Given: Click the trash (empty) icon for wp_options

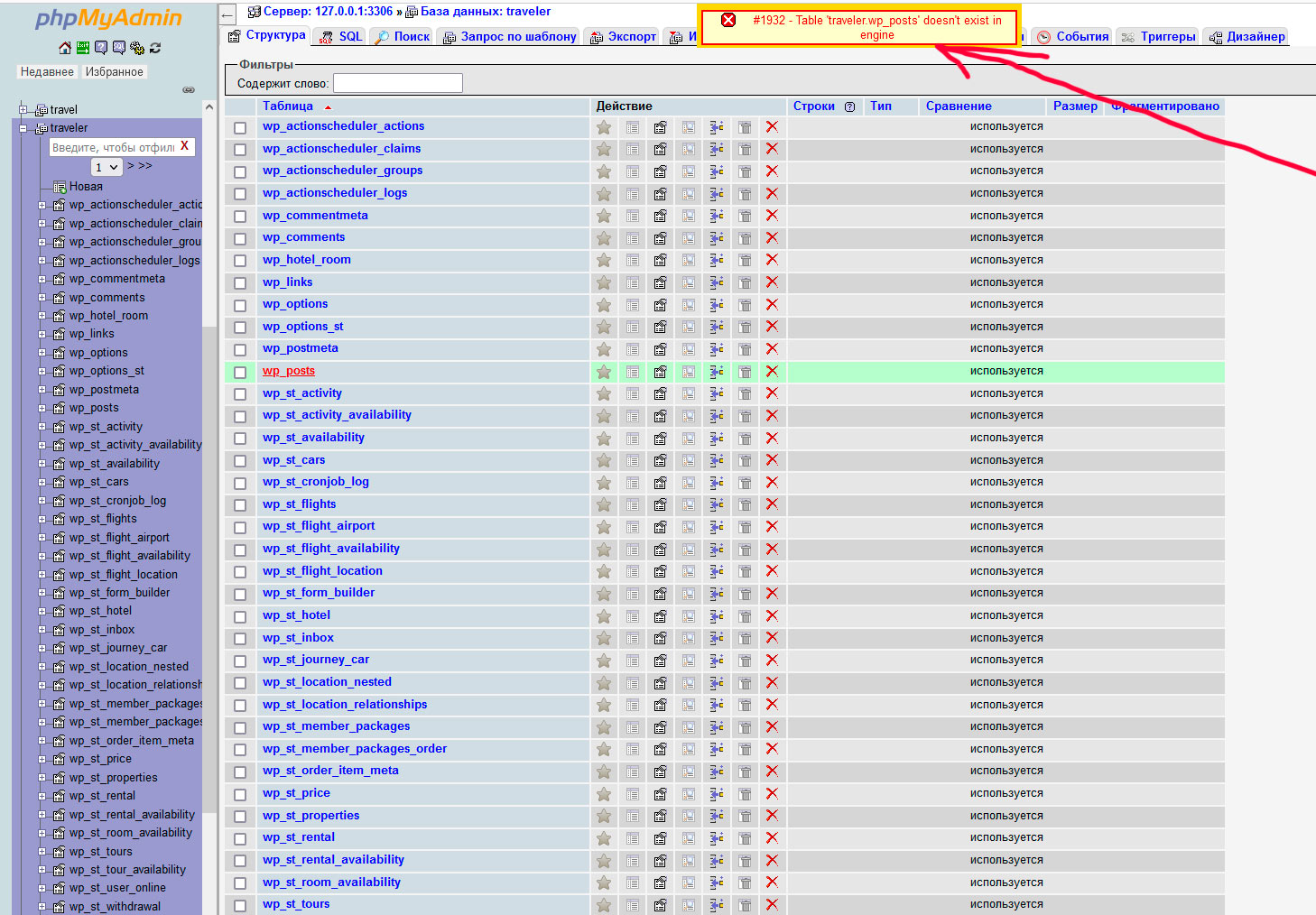Looking at the screenshot, I should point(745,305).
